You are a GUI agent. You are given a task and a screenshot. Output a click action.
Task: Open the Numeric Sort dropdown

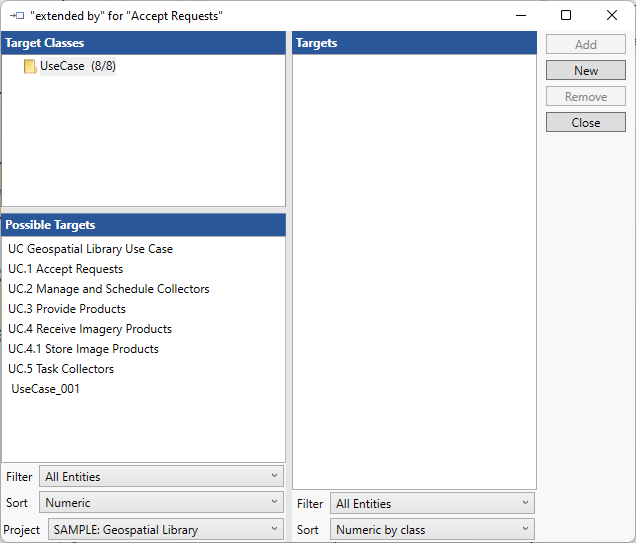tap(161, 503)
